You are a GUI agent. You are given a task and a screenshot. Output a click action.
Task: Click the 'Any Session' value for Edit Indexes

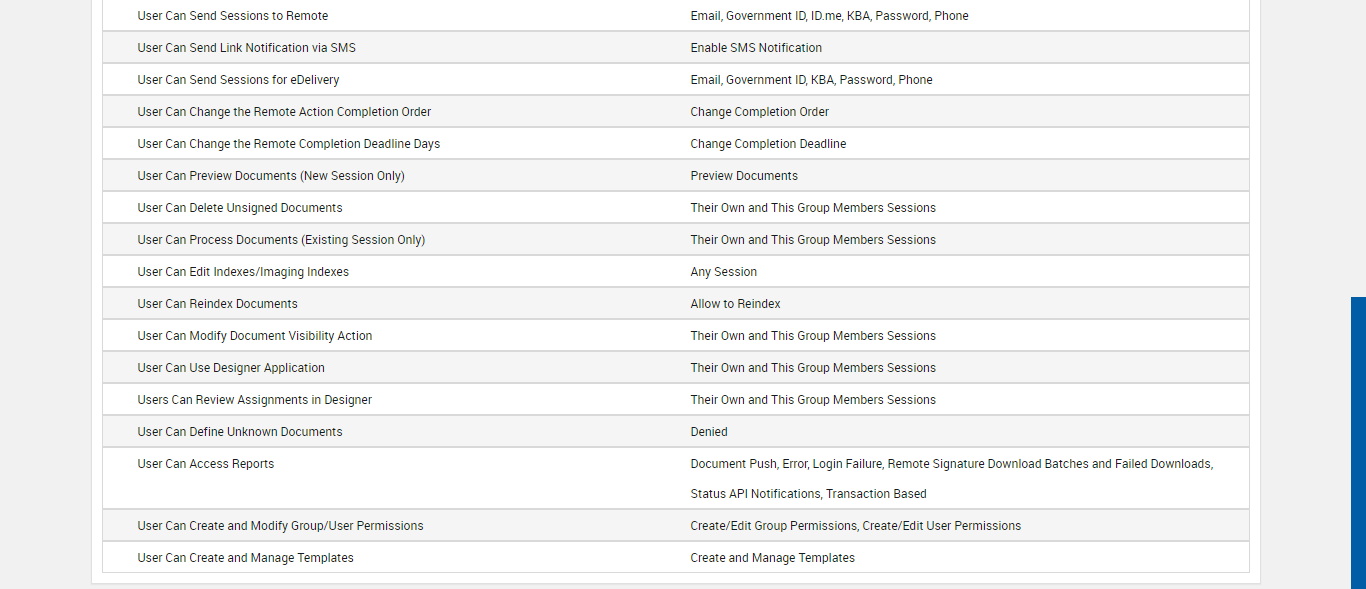pyautogui.click(x=723, y=272)
